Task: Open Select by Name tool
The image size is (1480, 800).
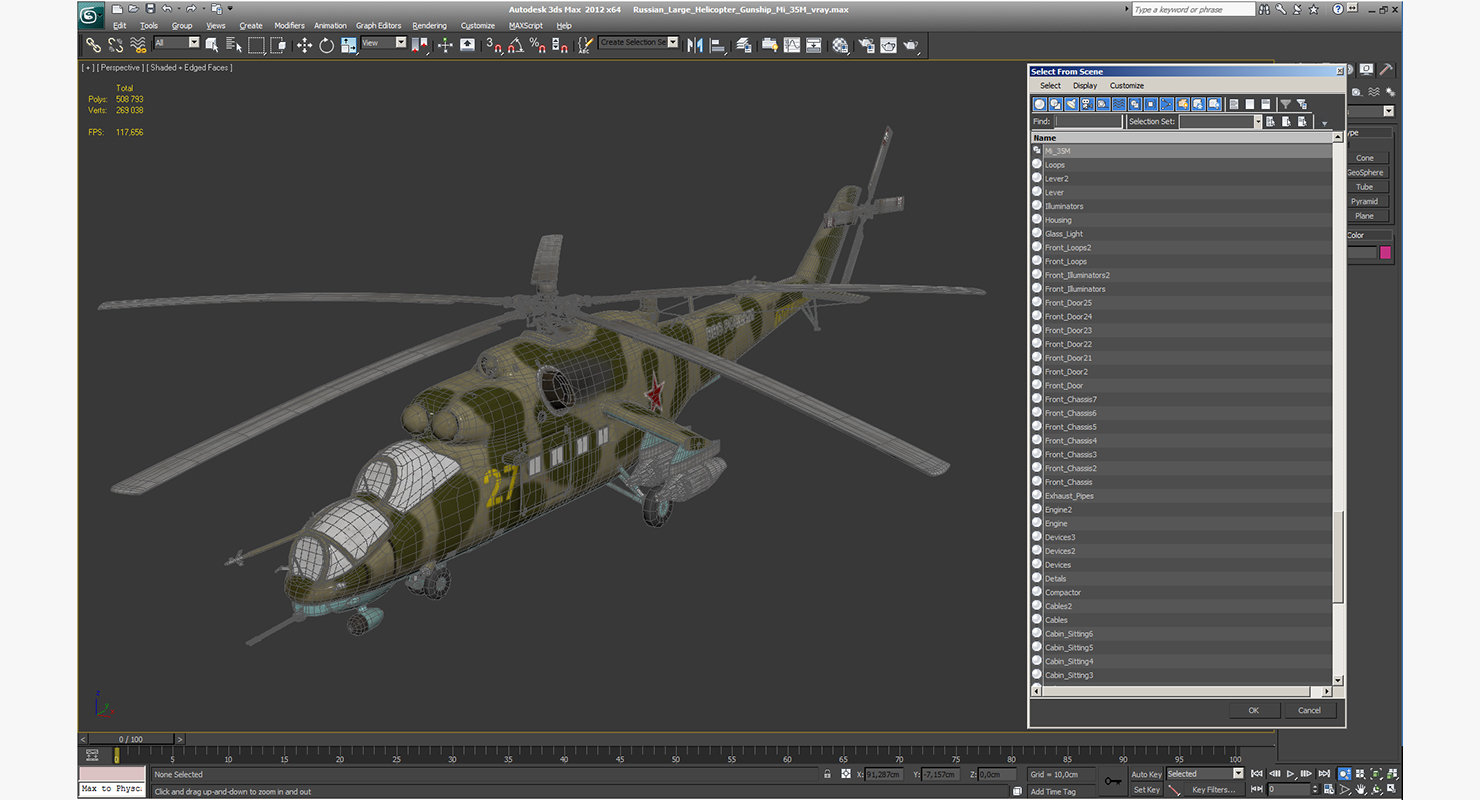Action: tap(234, 45)
